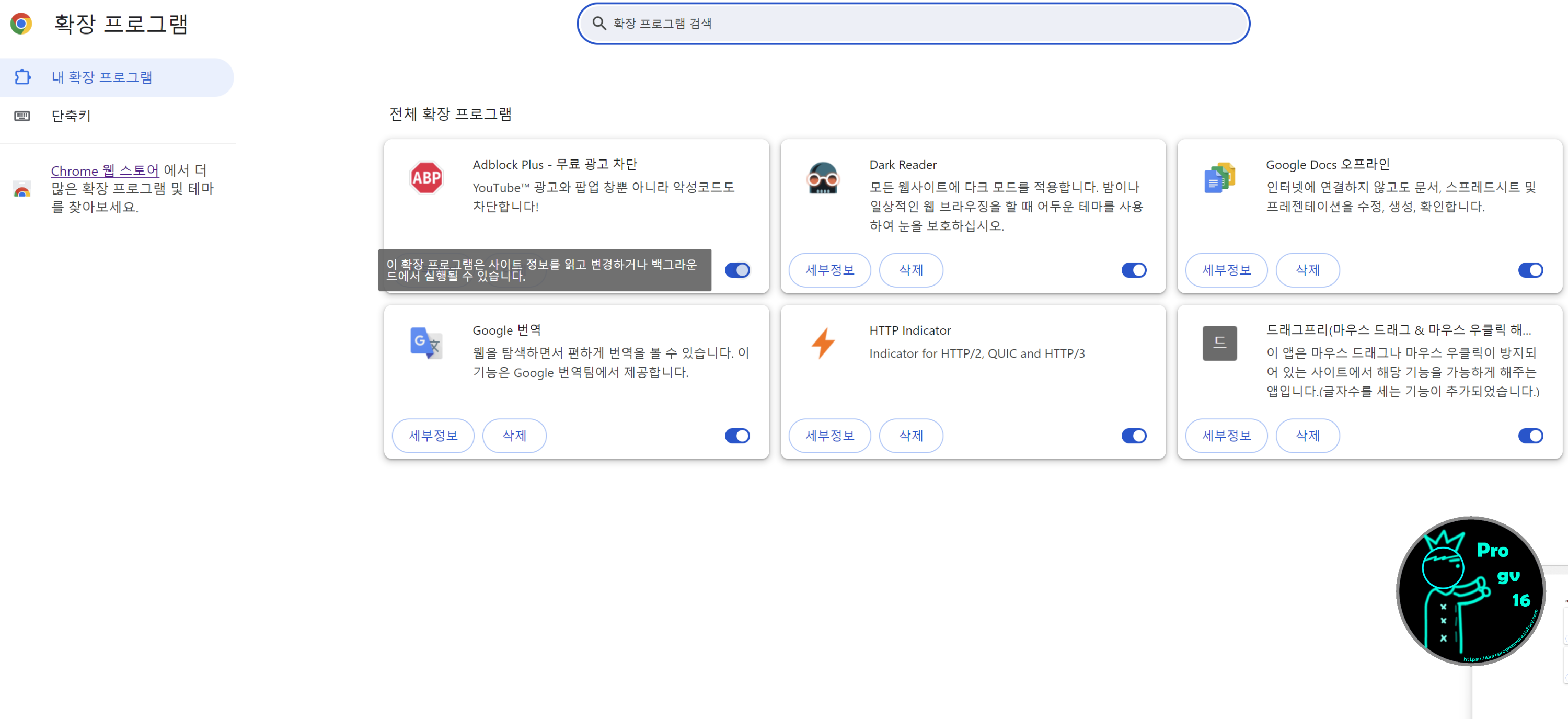The height and width of the screenshot is (719, 1568).
Task: Click the 드래그프리 extension icon
Action: point(1219,344)
